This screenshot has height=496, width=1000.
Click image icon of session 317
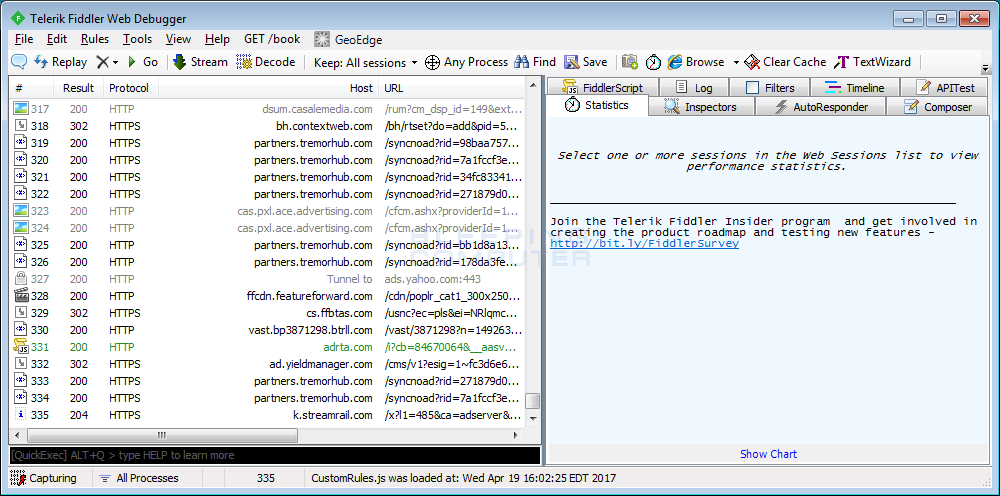pyautogui.click(x=21, y=109)
